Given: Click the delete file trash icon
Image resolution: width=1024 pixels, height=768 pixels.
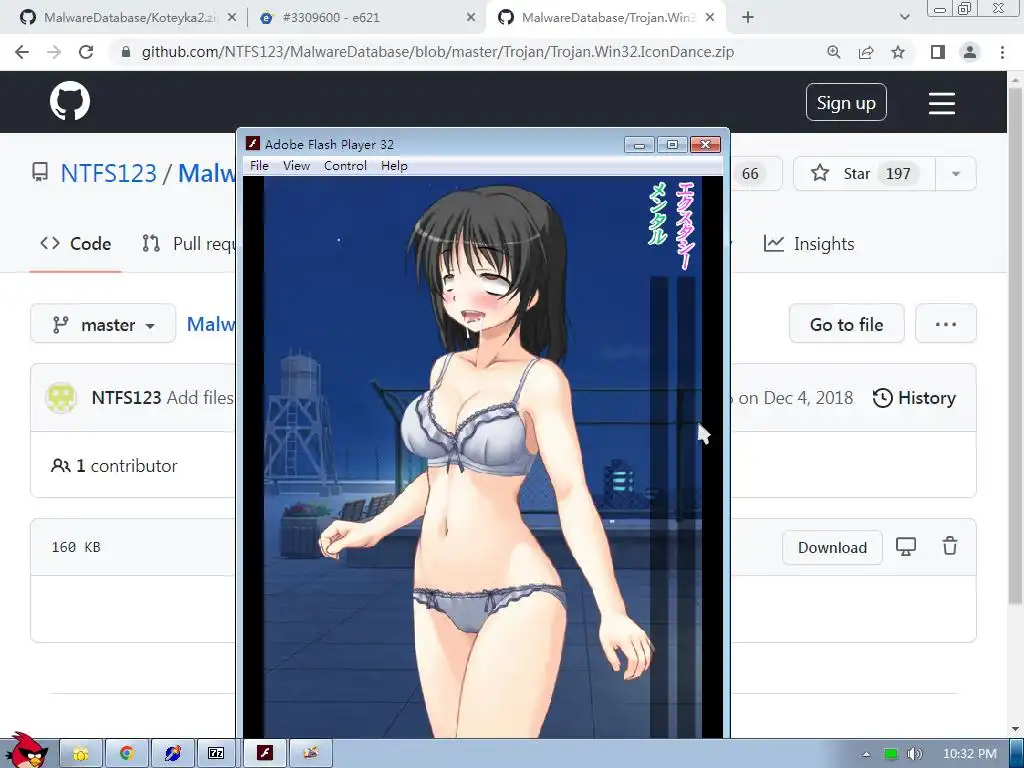Looking at the screenshot, I should pyautogui.click(x=950, y=546).
